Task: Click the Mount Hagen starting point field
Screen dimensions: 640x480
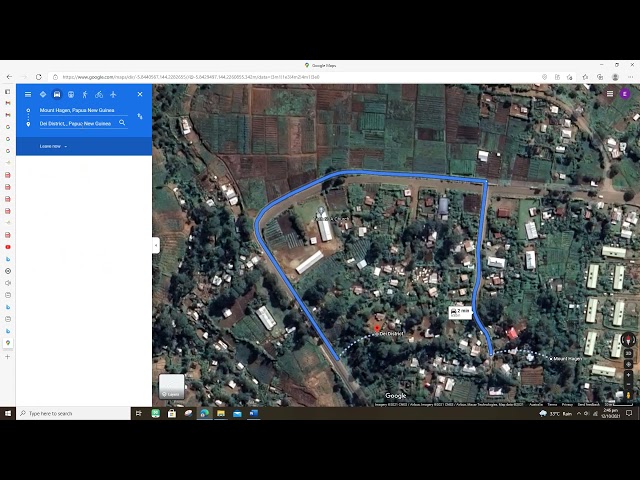Action: 83,110
